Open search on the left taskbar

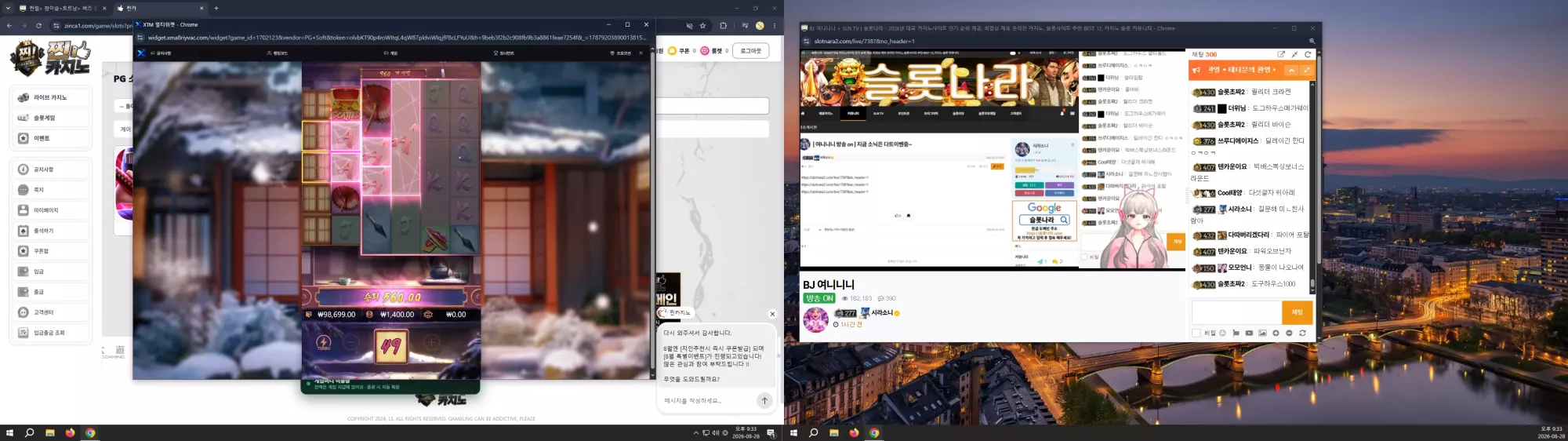pyautogui.click(x=30, y=433)
